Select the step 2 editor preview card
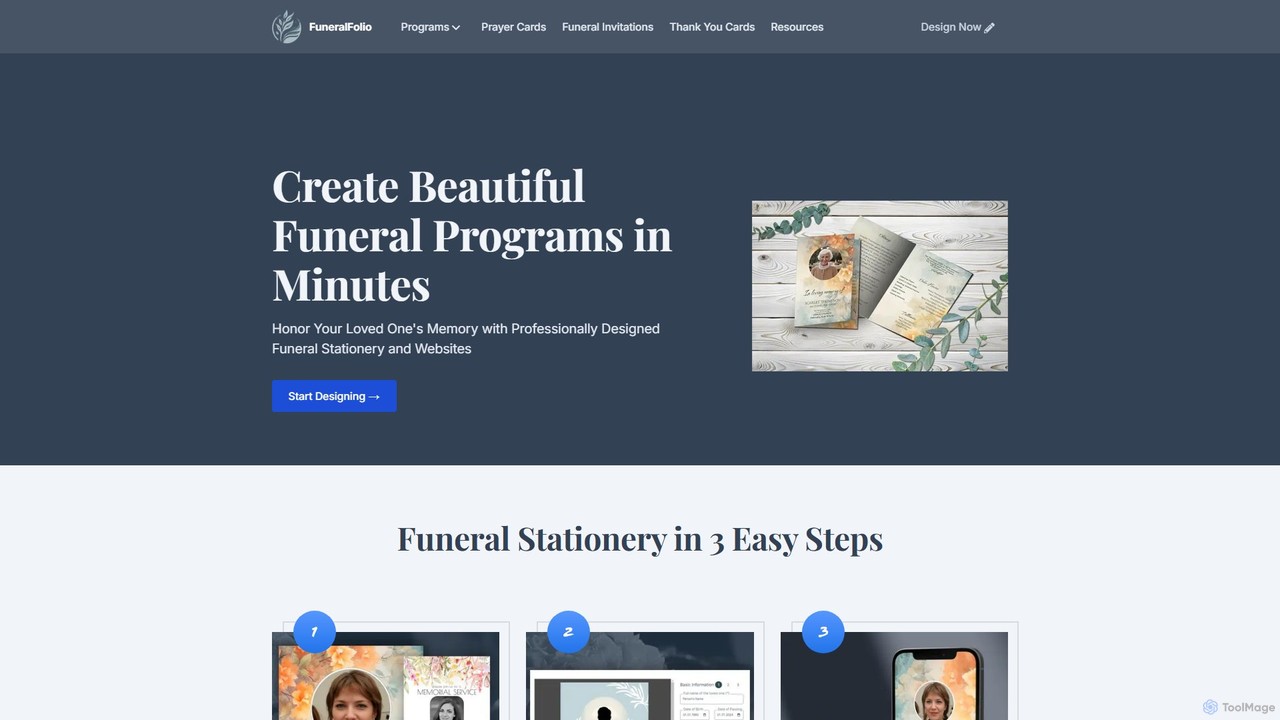Screen dimensions: 1280x720 coord(640,676)
